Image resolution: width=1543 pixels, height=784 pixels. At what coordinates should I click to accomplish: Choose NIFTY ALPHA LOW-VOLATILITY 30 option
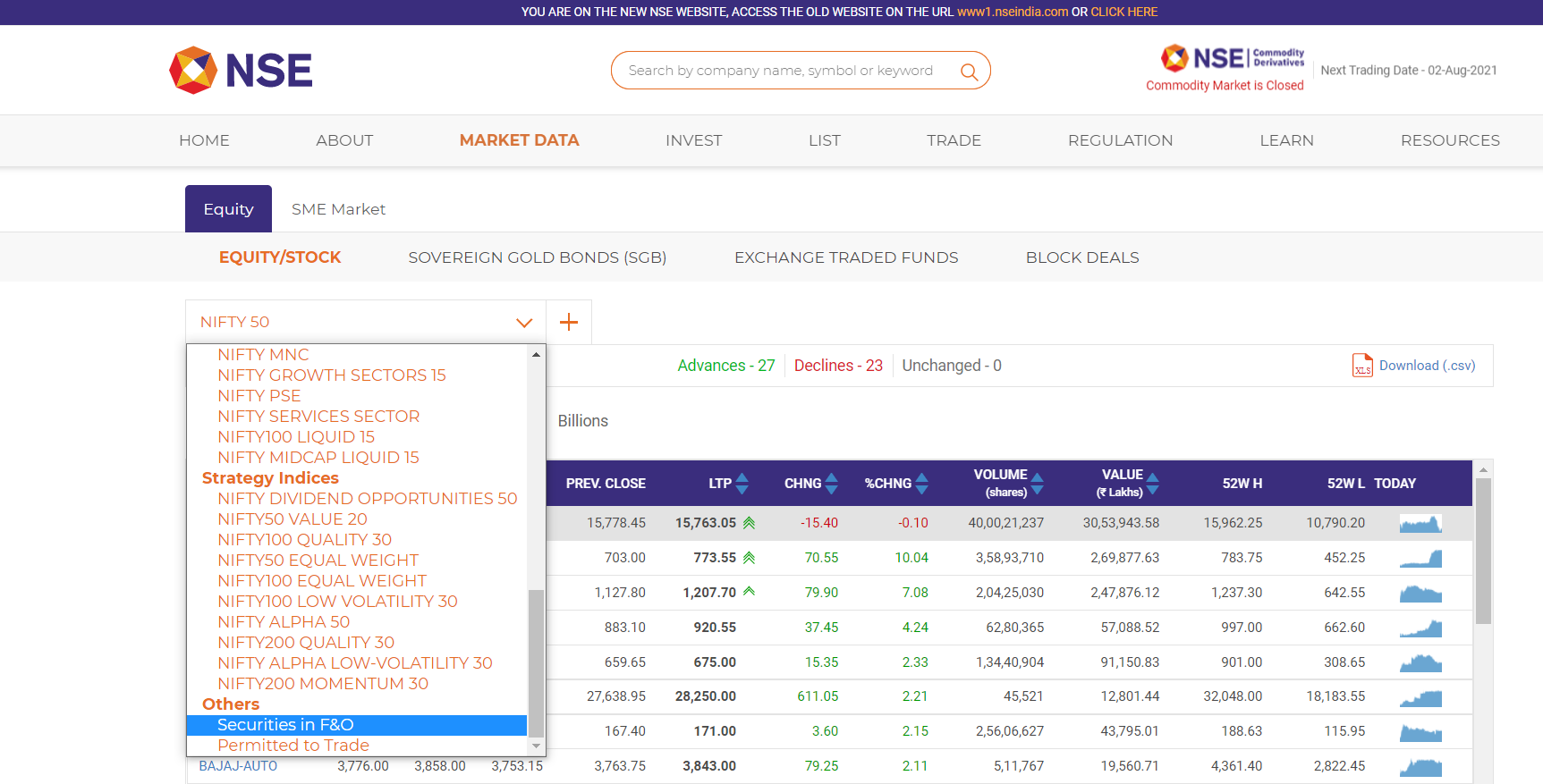click(x=355, y=663)
